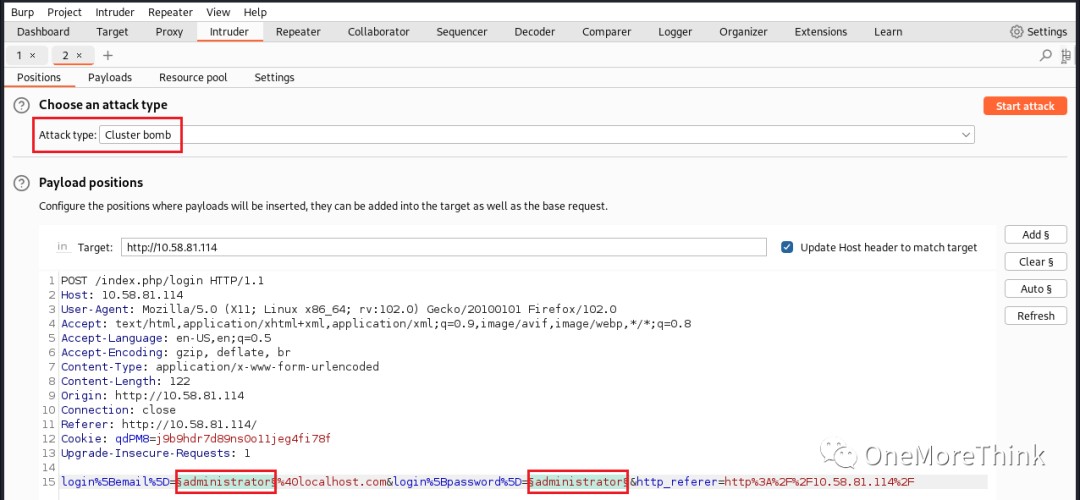Click the Add § button
The width and height of the screenshot is (1080, 500).
point(1036,235)
